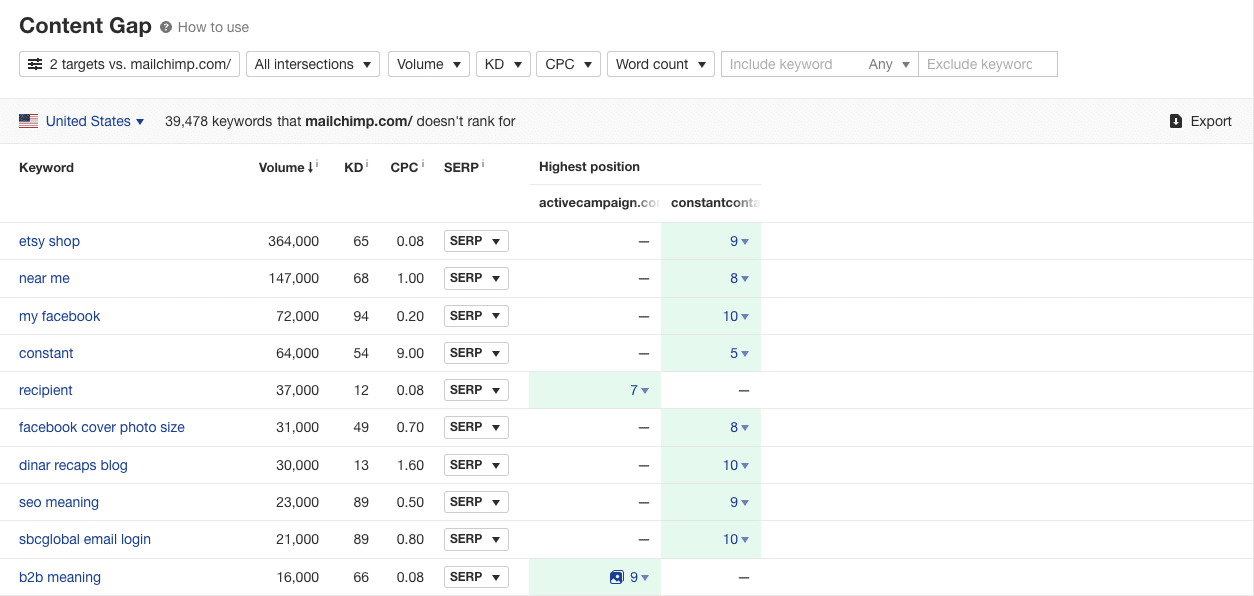1254x596 pixels.
Task: Select the 147,000 volume value
Action: tap(293, 278)
